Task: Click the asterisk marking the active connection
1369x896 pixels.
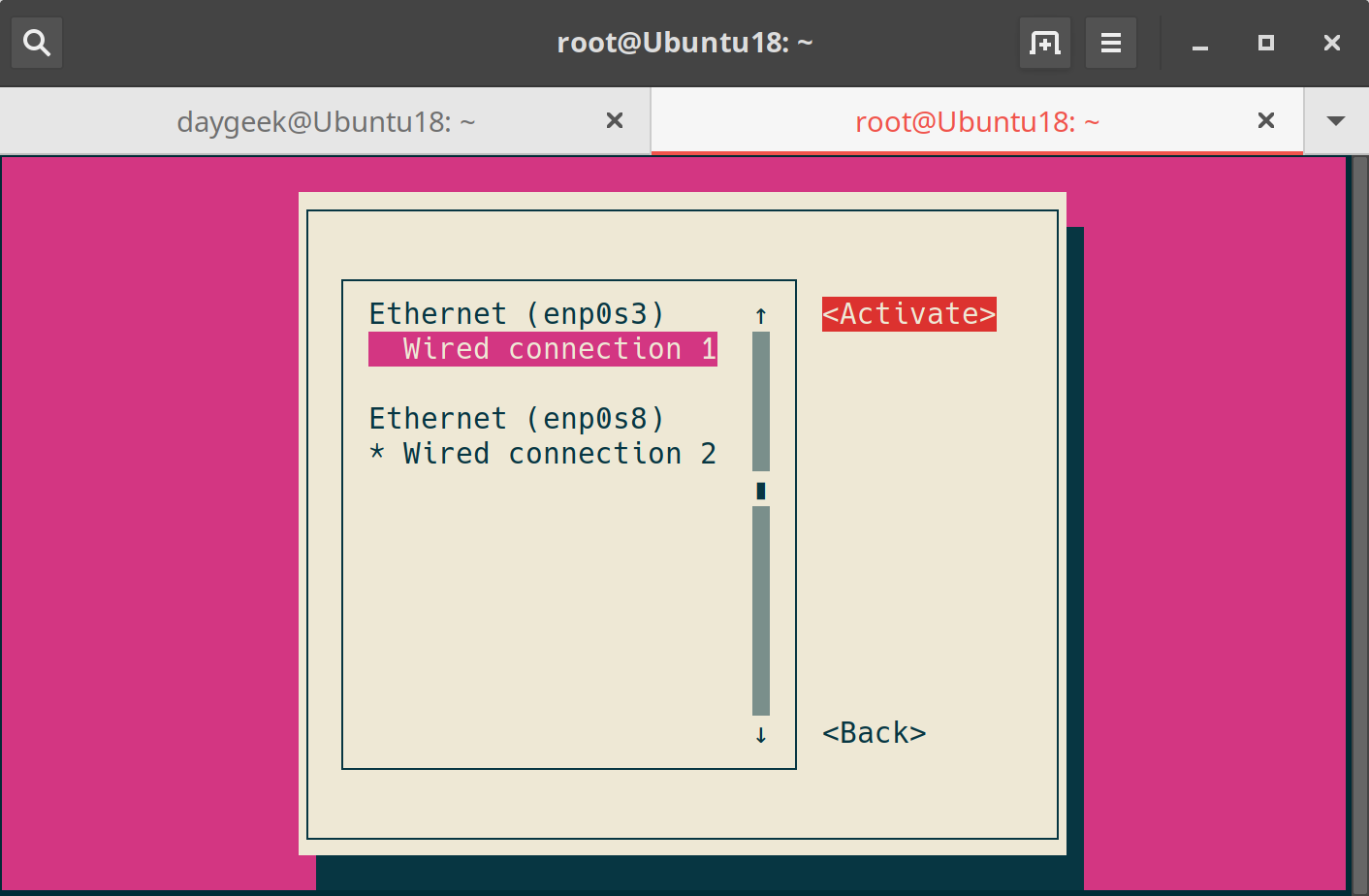Action: pos(376,453)
